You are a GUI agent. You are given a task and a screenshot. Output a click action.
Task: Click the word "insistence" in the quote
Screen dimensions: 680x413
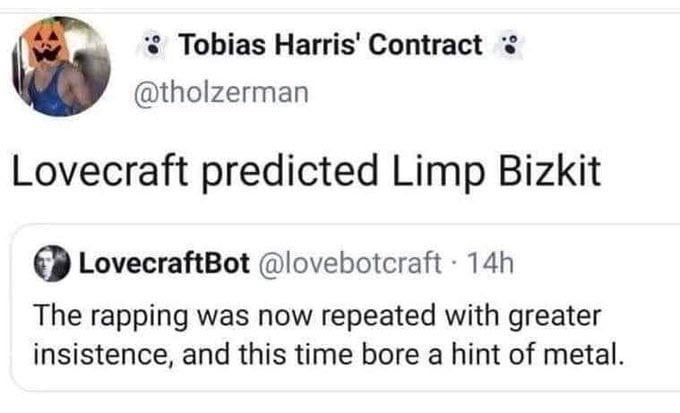[x=86, y=352]
